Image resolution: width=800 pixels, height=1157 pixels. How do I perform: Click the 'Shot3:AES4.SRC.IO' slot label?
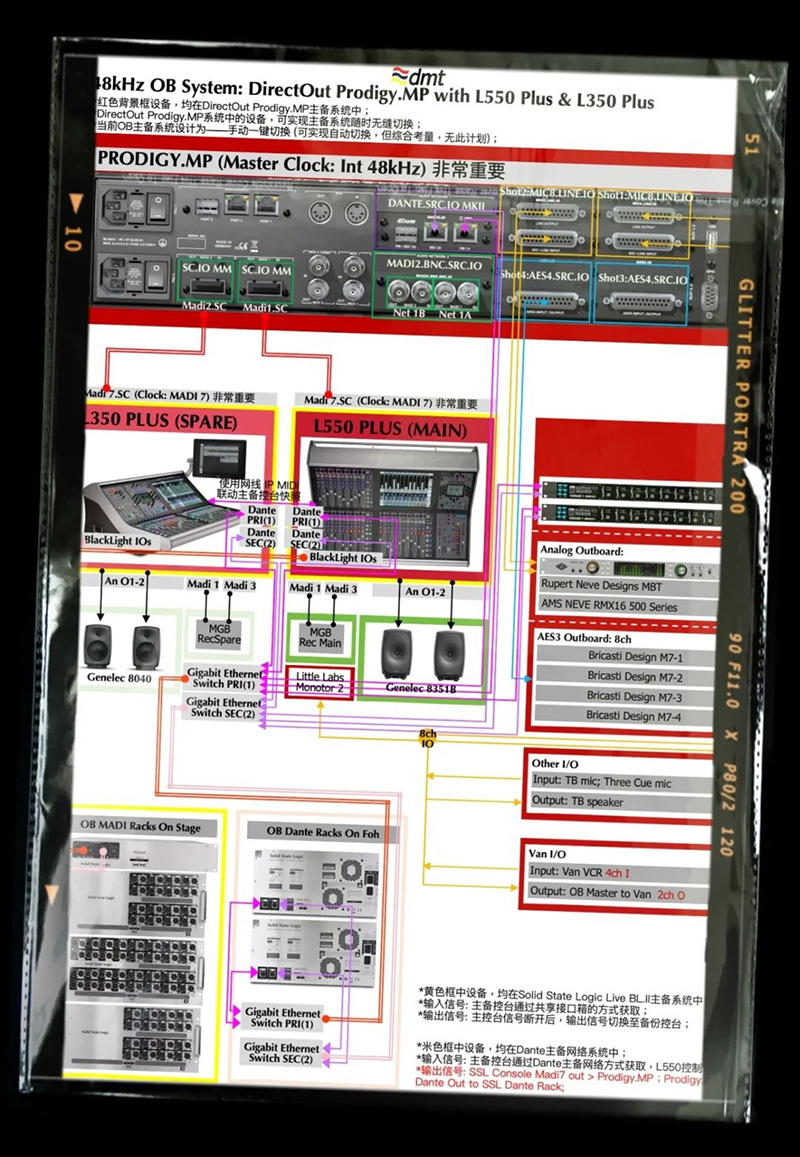(642, 278)
